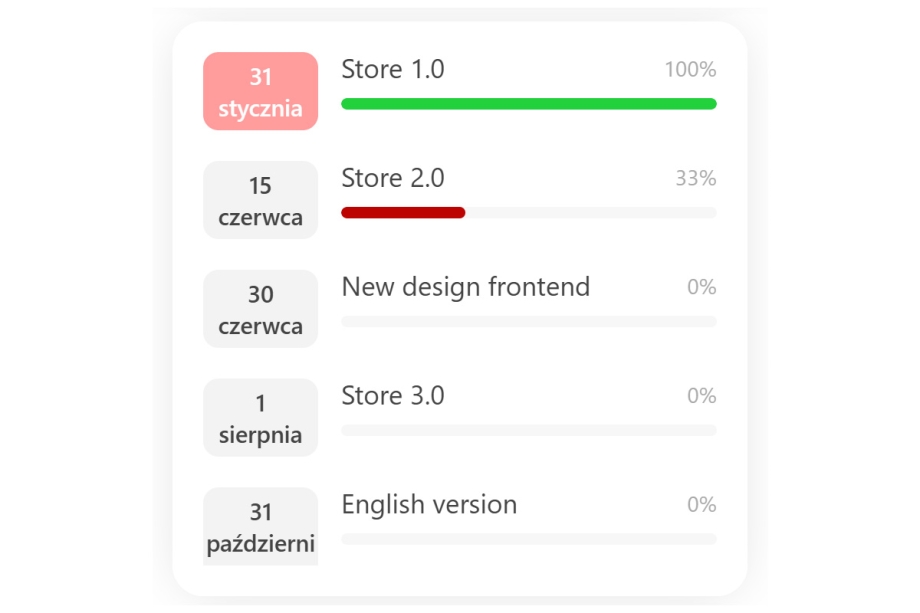
Task: Open the Store 2.0 milestone title
Action: click(x=393, y=178)
